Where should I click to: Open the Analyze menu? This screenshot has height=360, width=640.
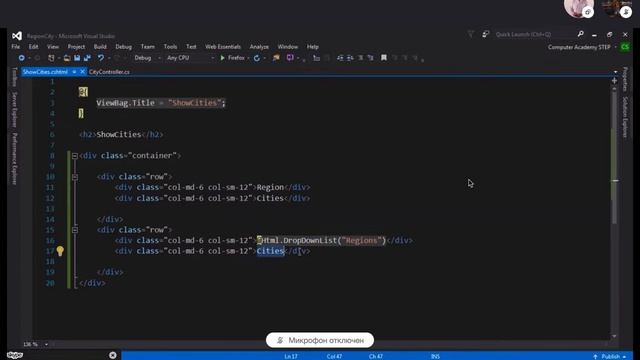pos(259,47)
